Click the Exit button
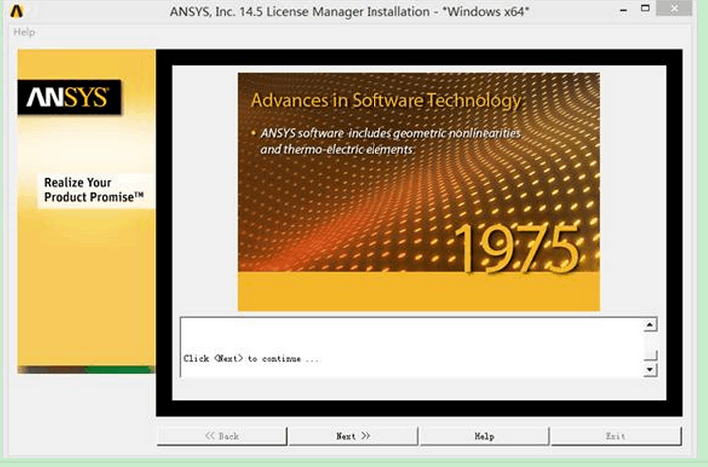708x467 pixels. tap(616, 436)
